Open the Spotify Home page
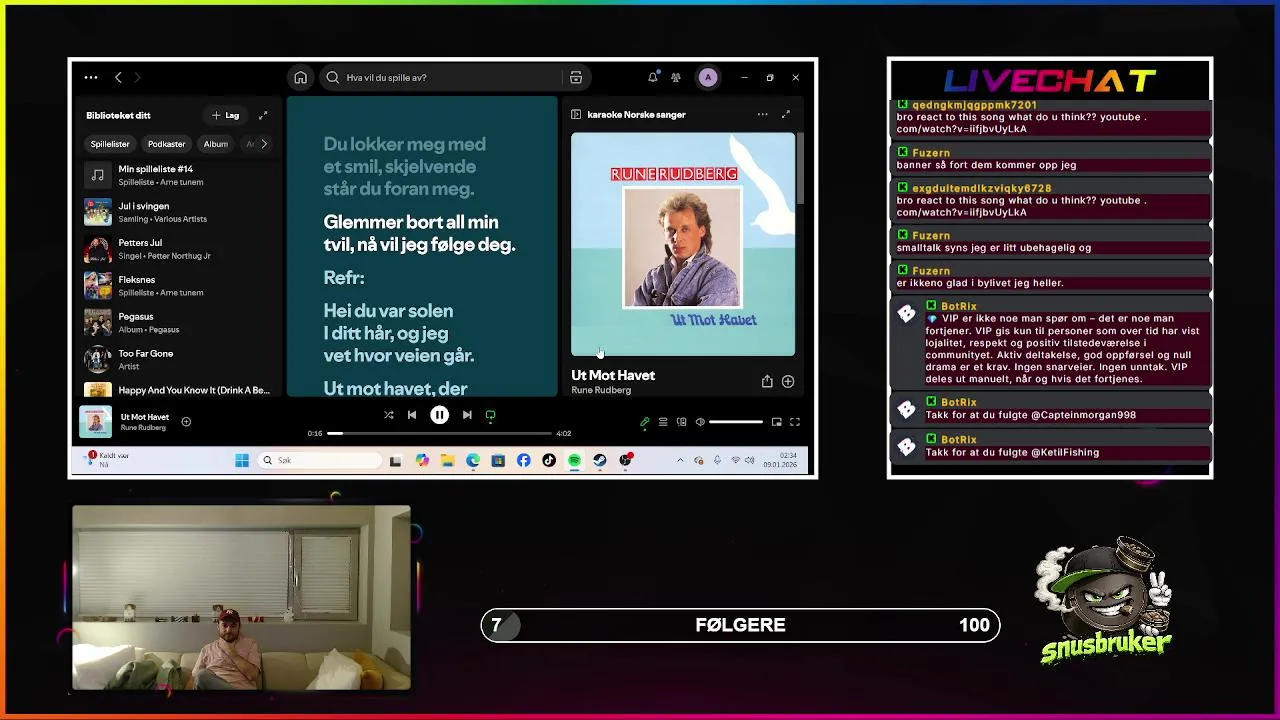1280x720 pixels. click(x=300, y=77)
